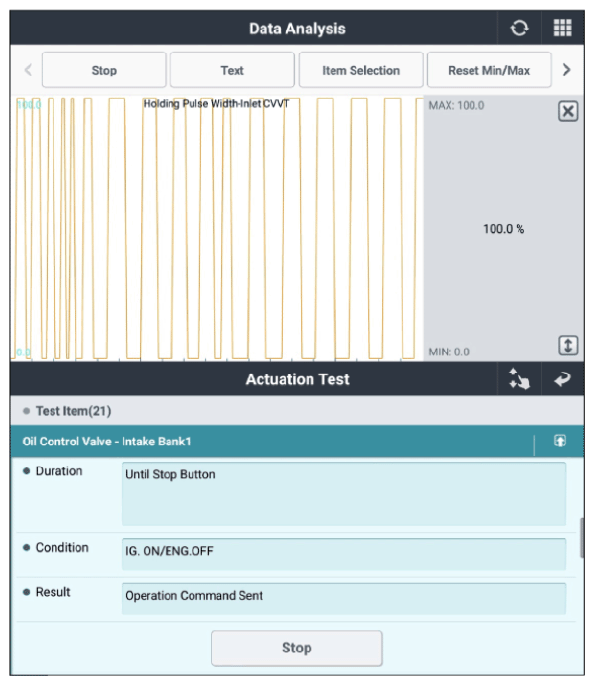Click the Stop button in Data Analysis toolbar
The height and width of the screenshot is (685, 594).
[104, 70]
